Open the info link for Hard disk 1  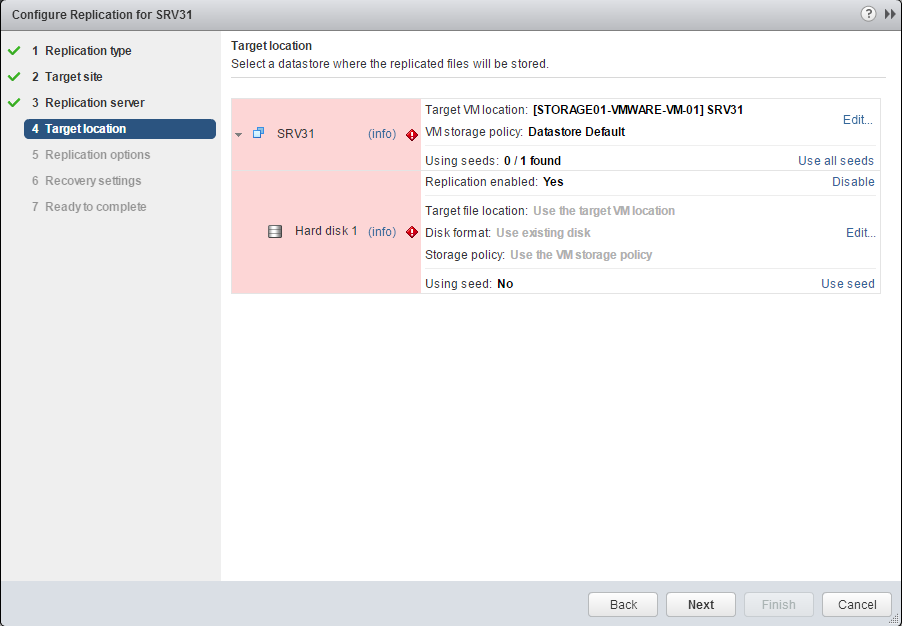(x=382, y=231)
